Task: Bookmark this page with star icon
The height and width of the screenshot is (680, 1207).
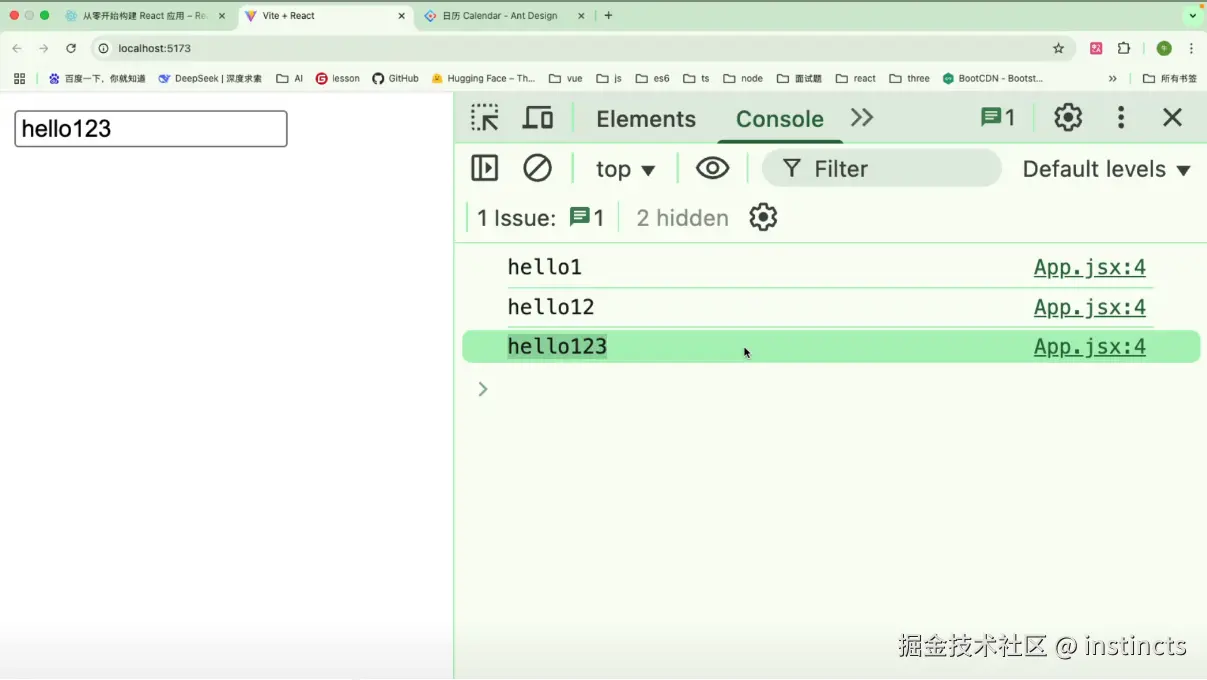Action: click(x=1058, y=48)
